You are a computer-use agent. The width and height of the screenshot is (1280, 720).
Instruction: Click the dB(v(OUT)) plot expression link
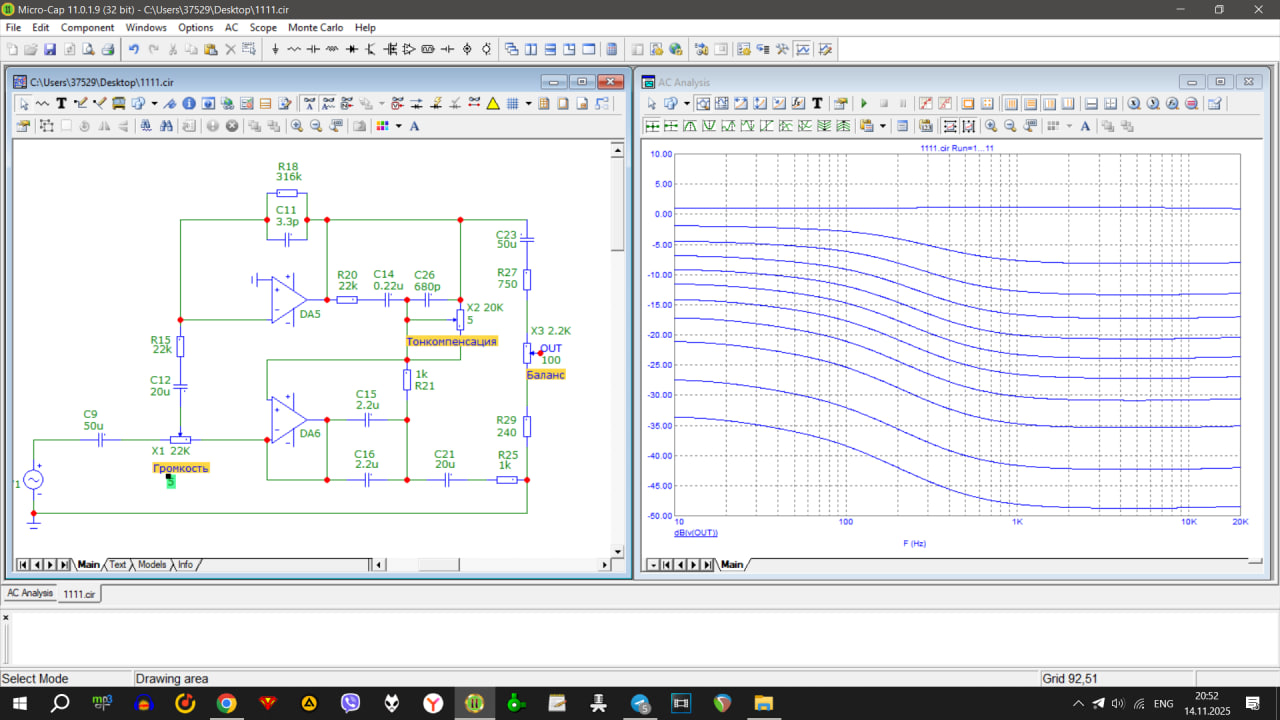coord(696,533)
